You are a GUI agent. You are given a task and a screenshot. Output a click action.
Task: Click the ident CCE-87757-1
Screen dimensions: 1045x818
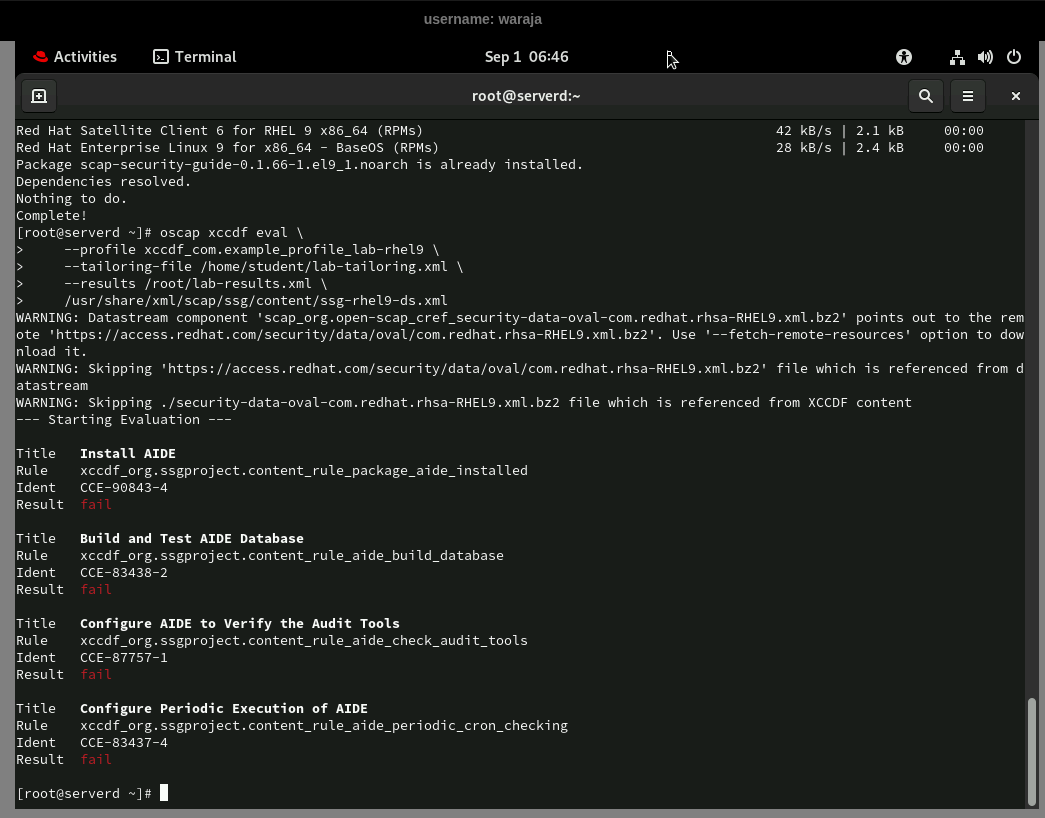pyautogui.click(x=124, y=657)
